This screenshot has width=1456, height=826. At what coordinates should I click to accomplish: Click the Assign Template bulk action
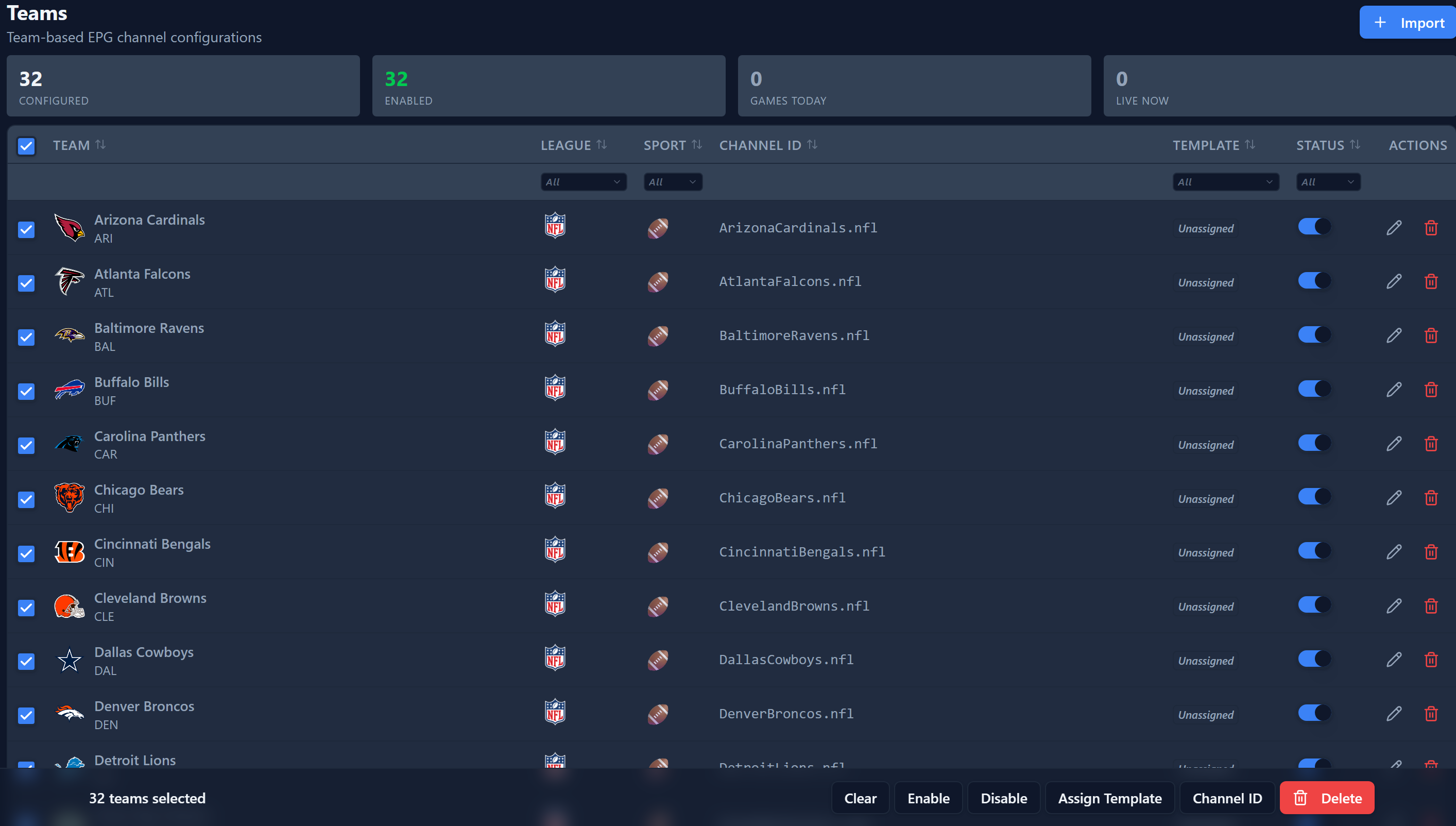[1109, 798]
